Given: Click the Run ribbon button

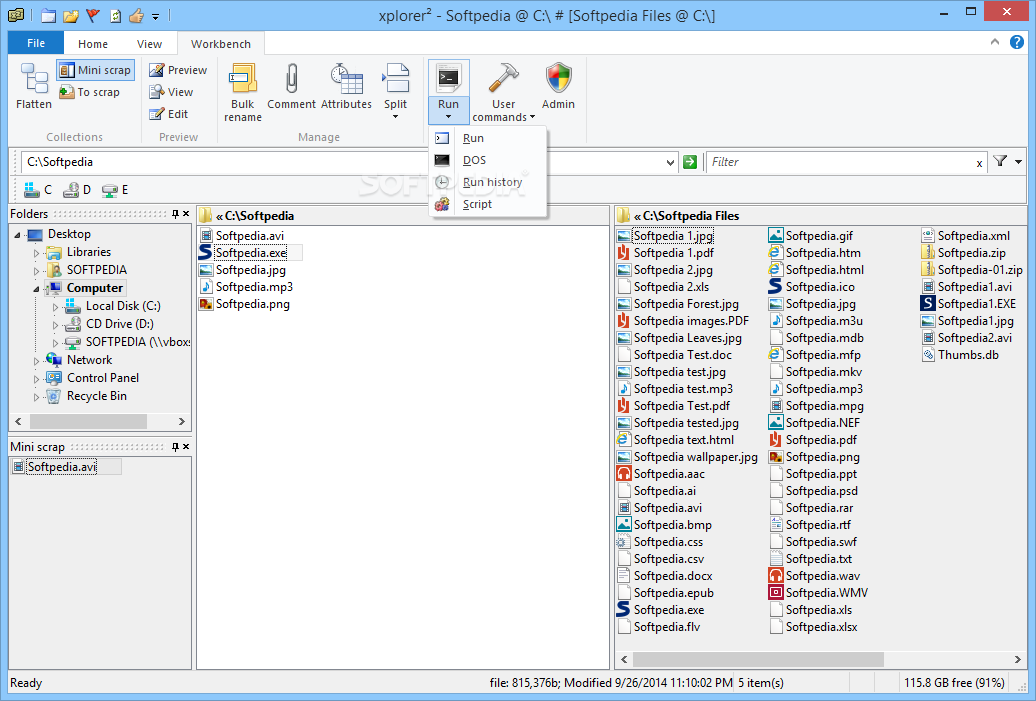Looking at the screenshot, I should pyautogui.click(x=449, y=91).
